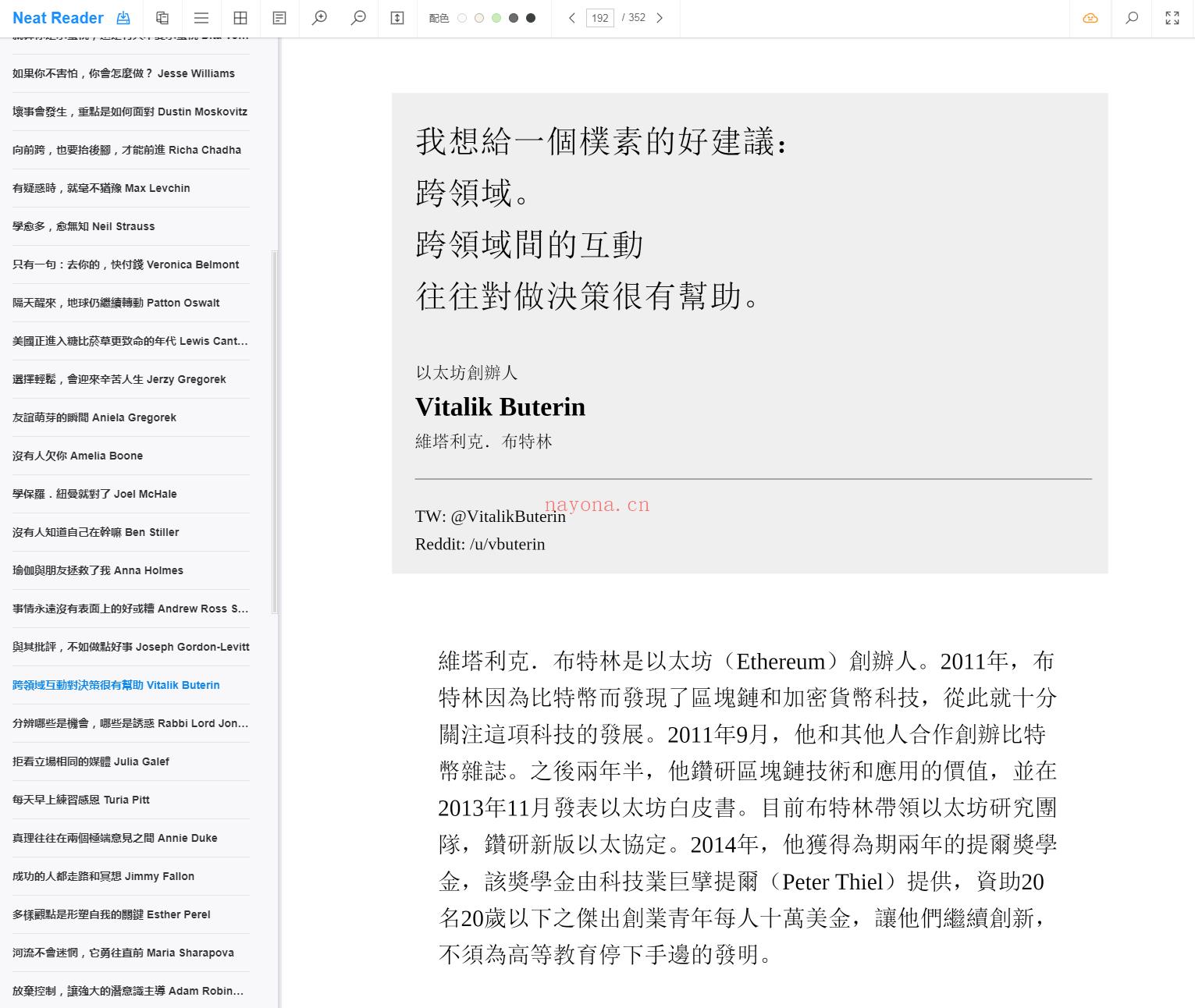Open chapter by Jesse Williams

(131, 73)
